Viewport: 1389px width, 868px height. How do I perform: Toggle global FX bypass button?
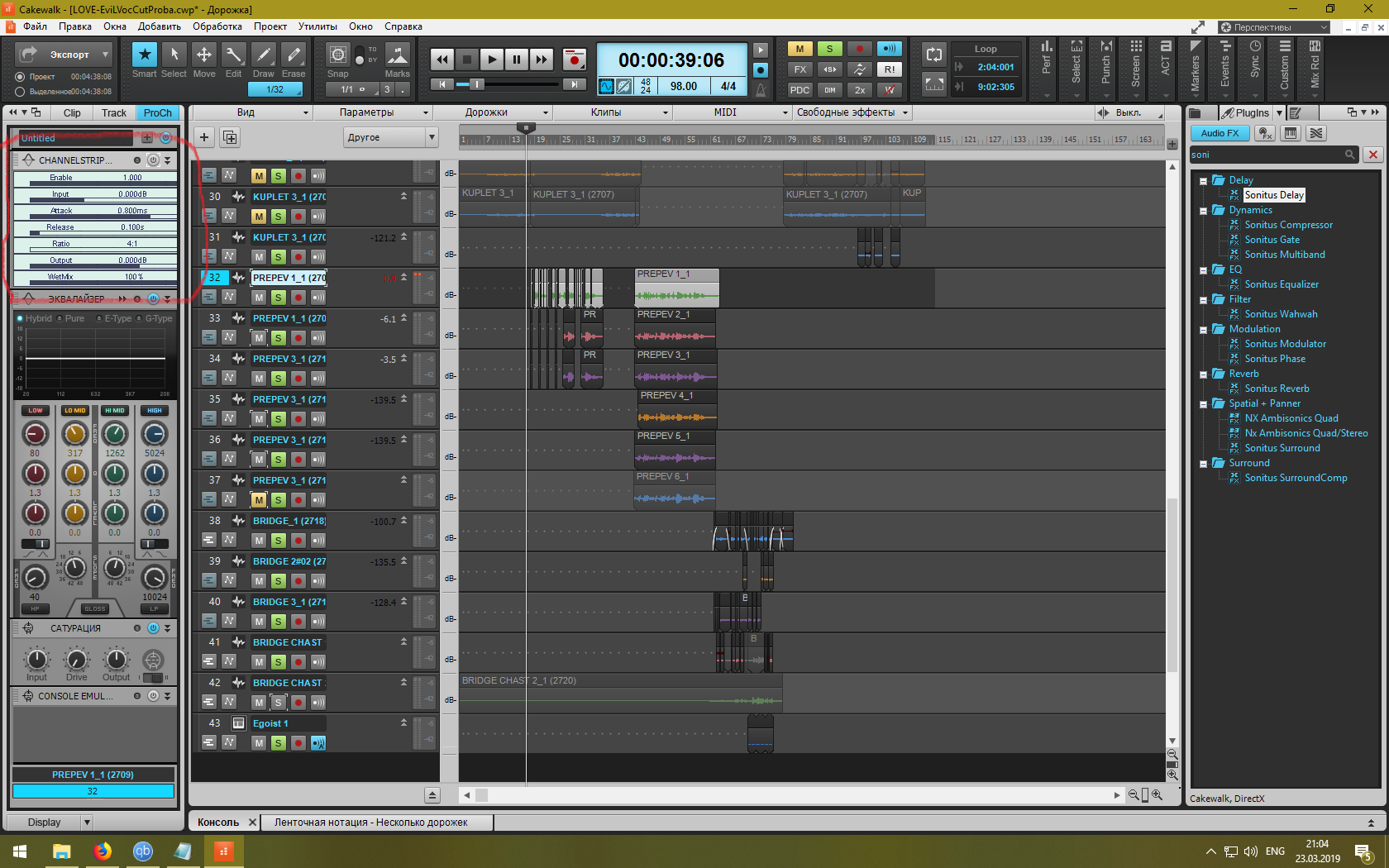tap(800, 69)
